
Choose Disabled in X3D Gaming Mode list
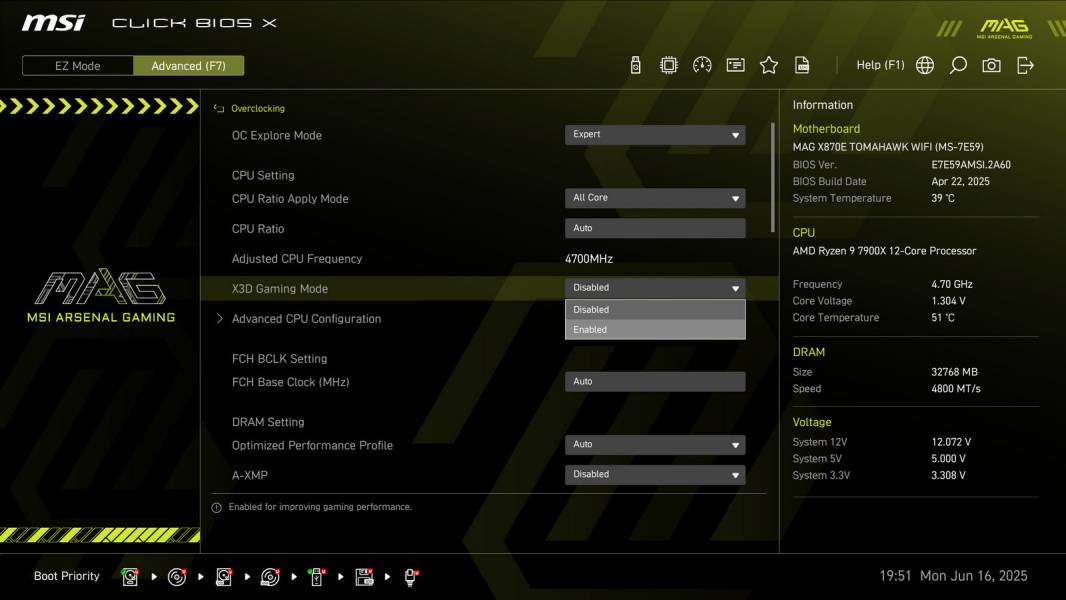[x=655, y=310]
